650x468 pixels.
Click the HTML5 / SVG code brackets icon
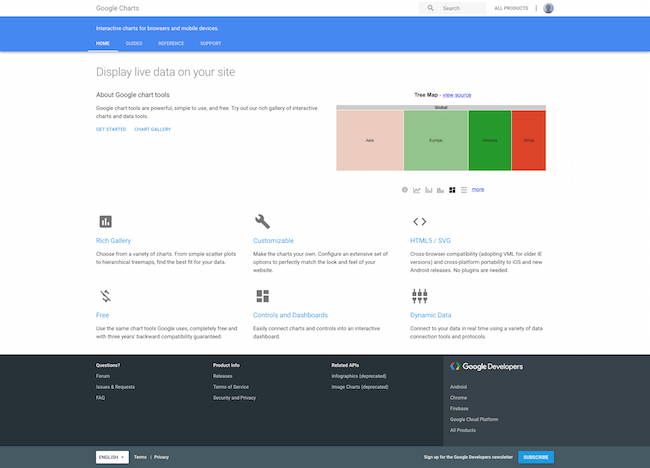[420, 221]
